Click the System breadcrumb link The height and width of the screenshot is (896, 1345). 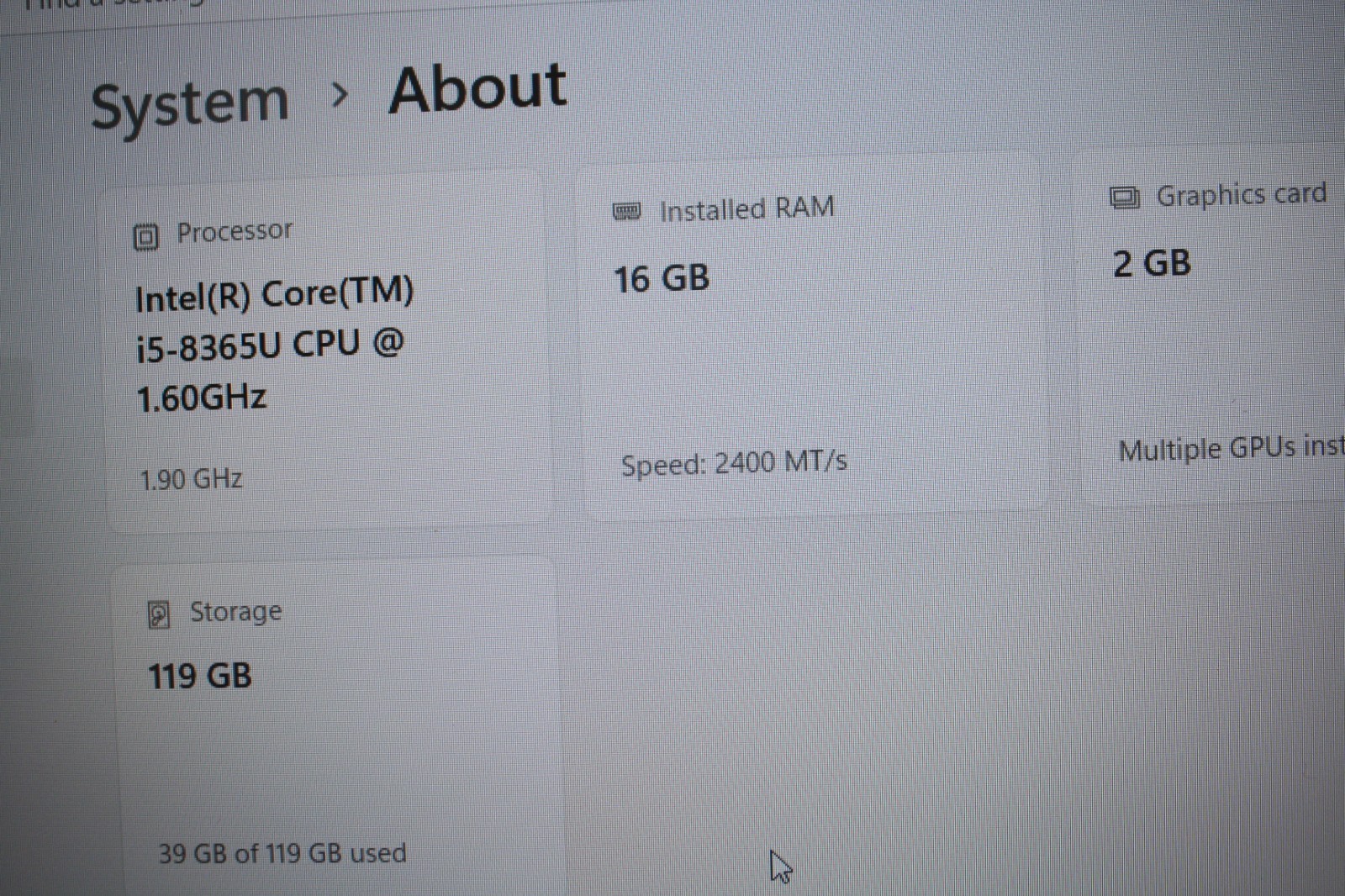pos(190,107)
